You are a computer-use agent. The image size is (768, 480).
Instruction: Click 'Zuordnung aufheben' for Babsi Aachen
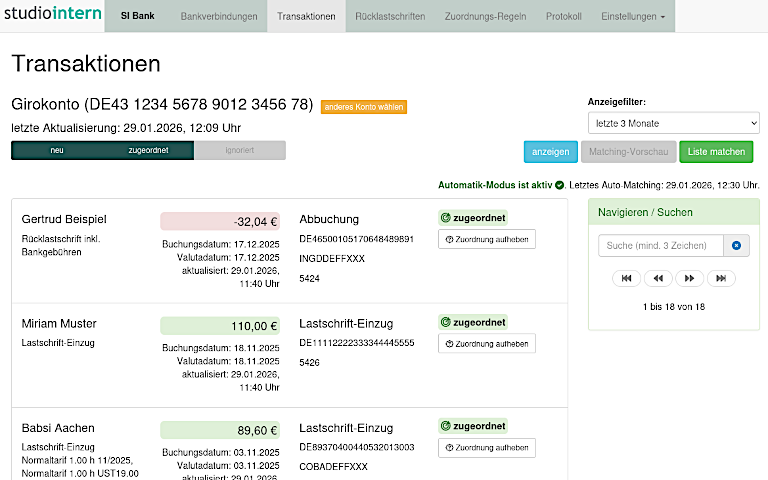click(x=487, y=448)
